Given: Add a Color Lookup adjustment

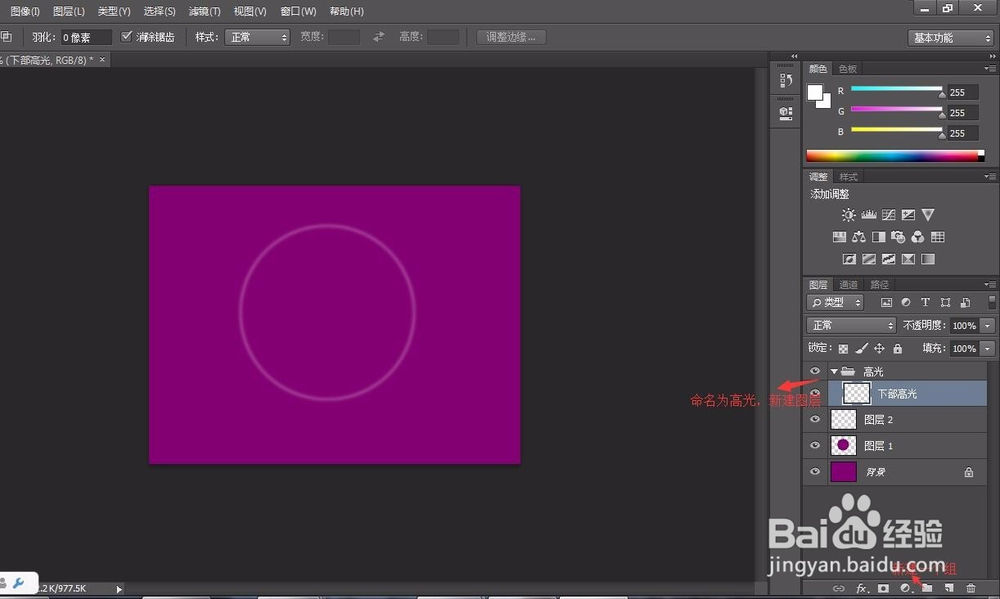Looking at the screenshot, I should [938, 237].
